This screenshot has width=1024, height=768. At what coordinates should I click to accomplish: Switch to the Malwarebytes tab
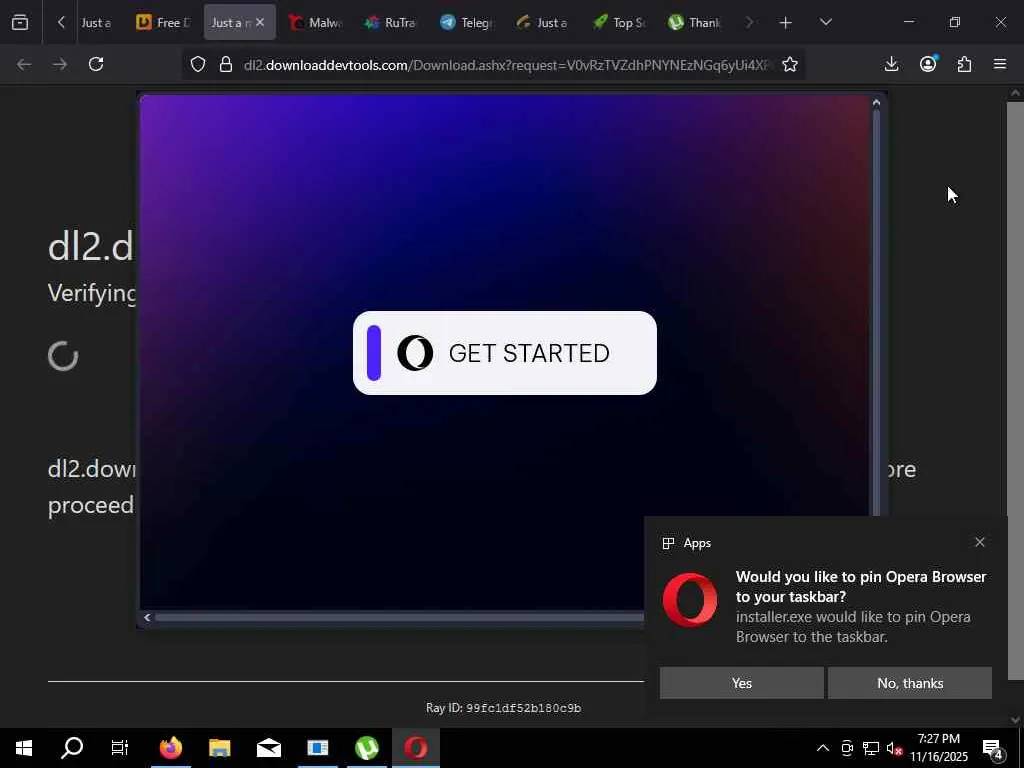(316, 22)
